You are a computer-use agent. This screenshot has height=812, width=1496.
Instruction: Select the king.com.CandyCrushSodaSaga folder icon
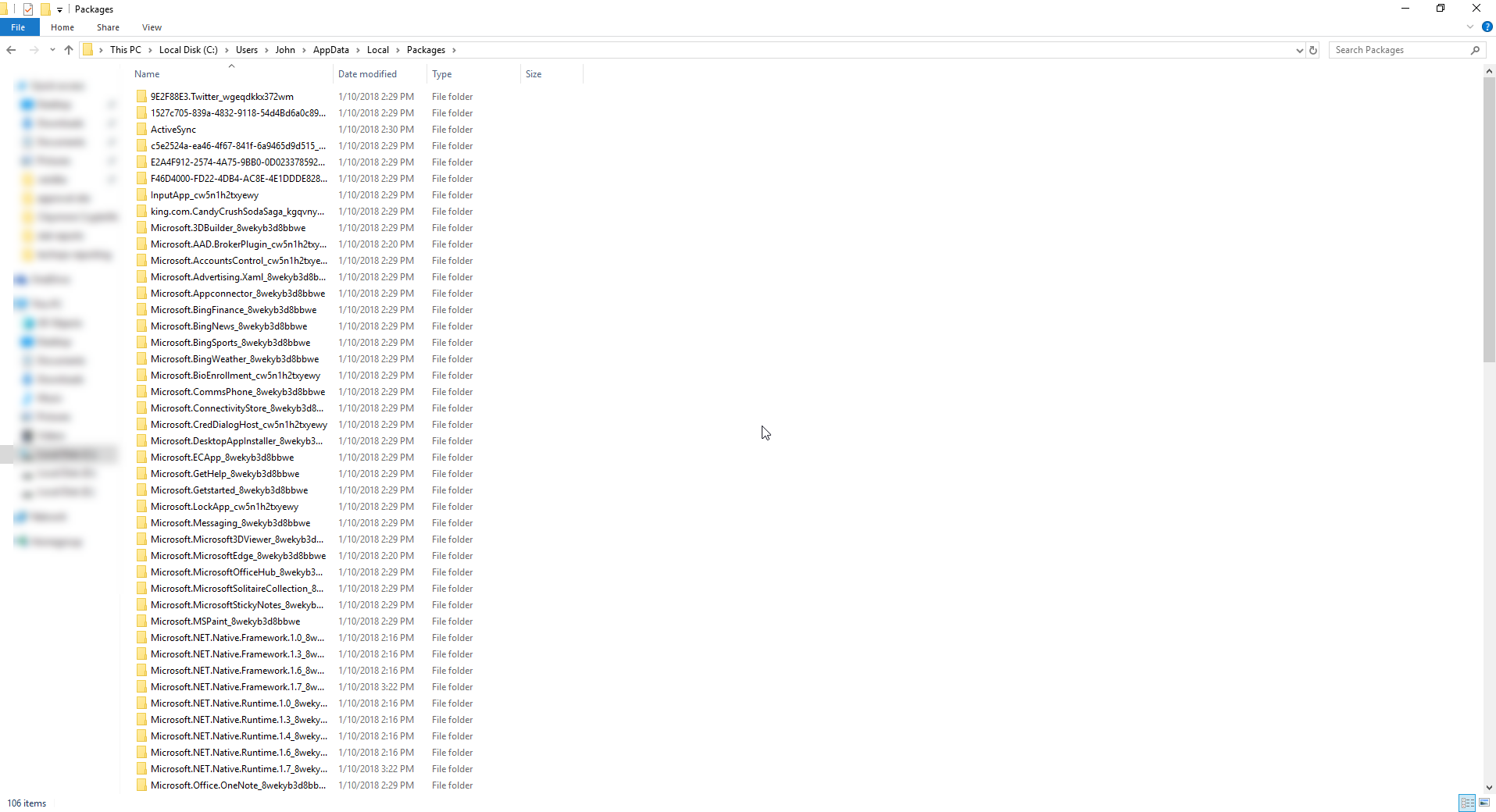tap(141, 212)
